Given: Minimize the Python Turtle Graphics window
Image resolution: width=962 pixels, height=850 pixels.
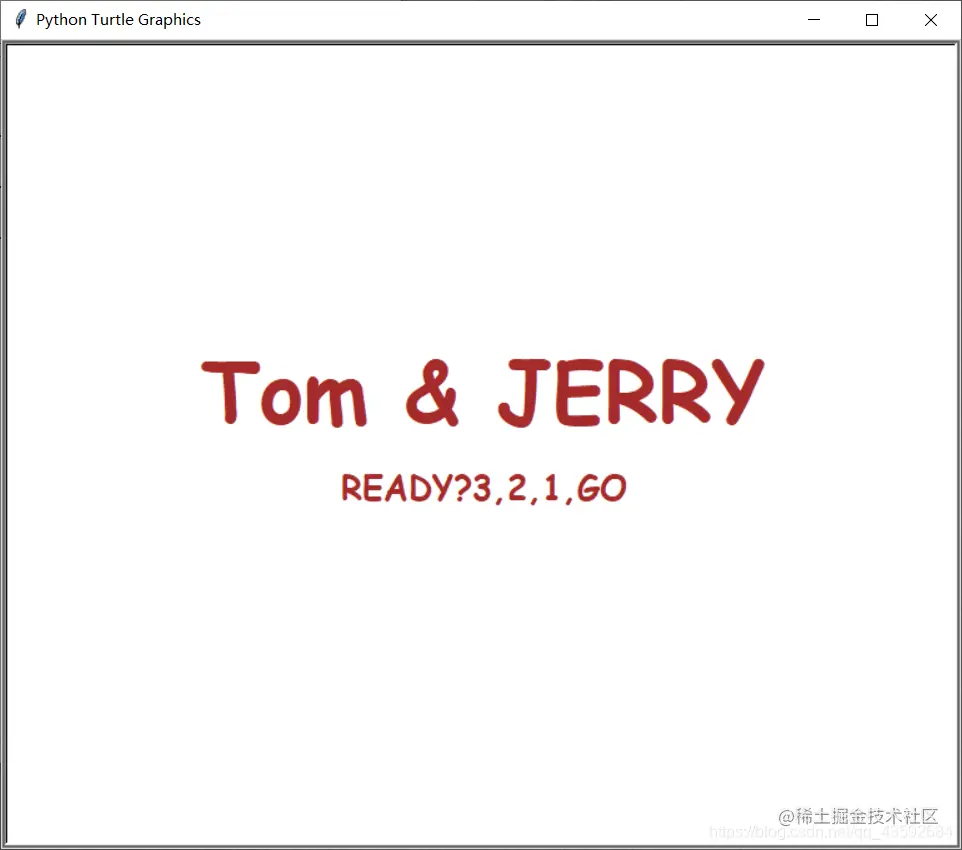Looking at the screenshot, I should pos(814,20).
